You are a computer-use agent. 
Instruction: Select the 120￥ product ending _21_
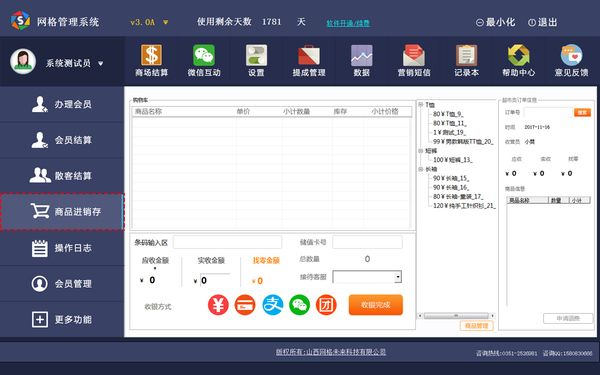click(464, 206)
